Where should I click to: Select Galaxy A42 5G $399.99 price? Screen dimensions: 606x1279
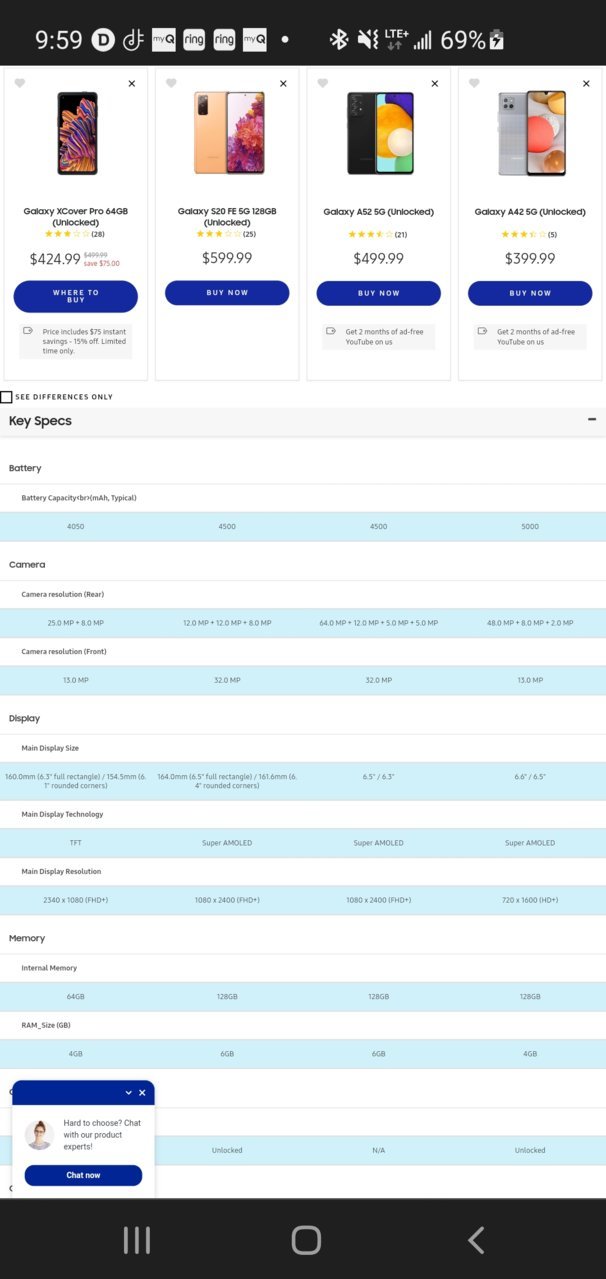click(530, 259)
